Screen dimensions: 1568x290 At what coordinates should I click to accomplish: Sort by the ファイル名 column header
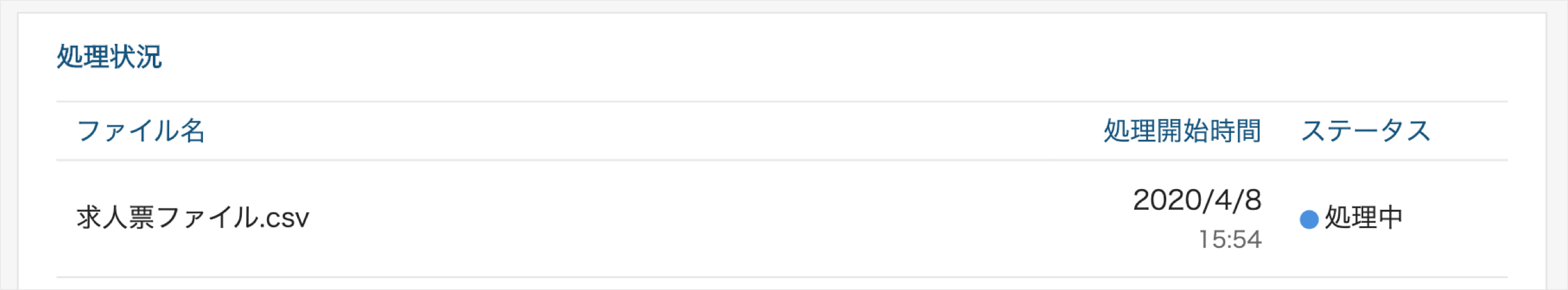point(141,131)
